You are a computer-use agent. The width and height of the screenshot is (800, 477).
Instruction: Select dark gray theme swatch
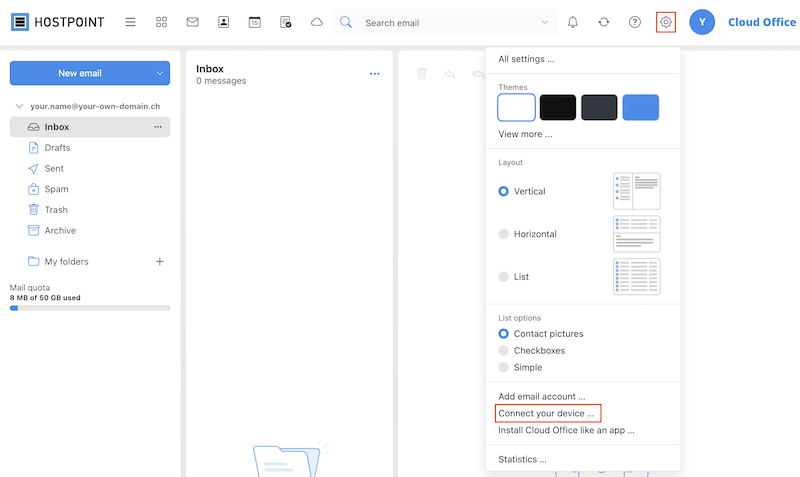599,107
